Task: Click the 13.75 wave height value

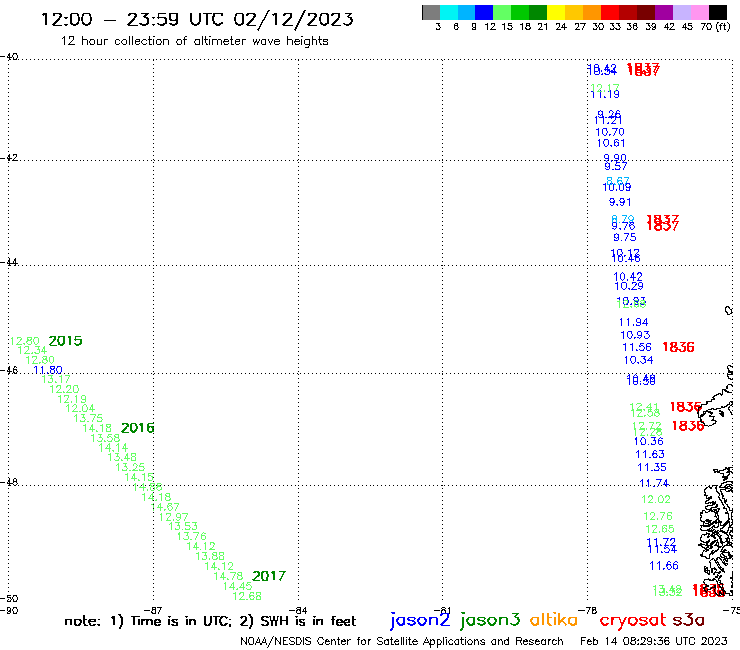Action: click(x=88, y=418)
